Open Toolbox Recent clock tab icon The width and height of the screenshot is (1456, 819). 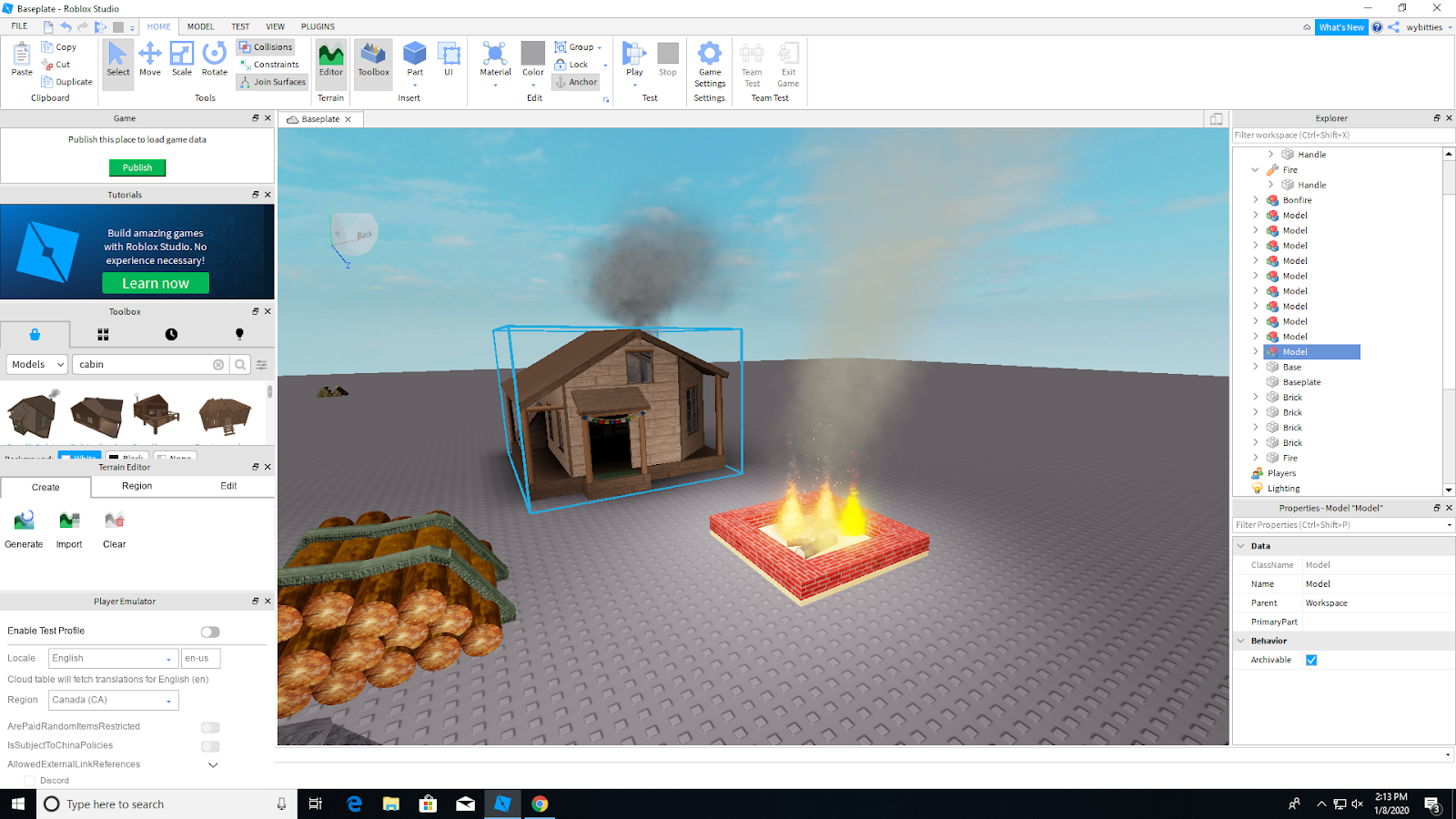pos(171,335)
